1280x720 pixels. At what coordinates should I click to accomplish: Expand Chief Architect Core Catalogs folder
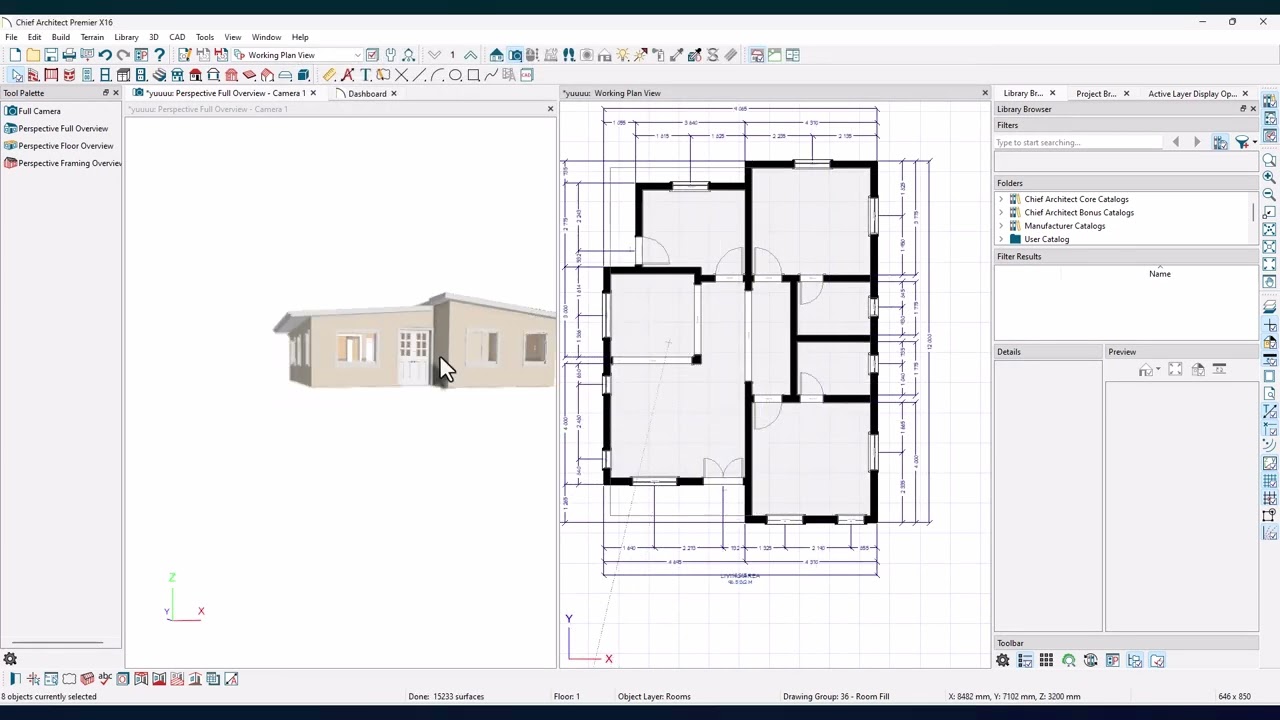[1001, 199]
